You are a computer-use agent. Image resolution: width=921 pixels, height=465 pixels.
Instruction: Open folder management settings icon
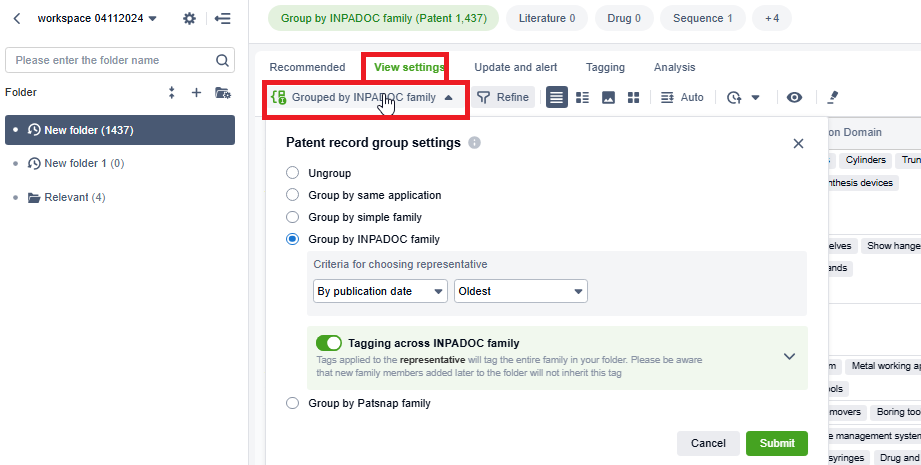pyautogui.click(x=222, y=92)
